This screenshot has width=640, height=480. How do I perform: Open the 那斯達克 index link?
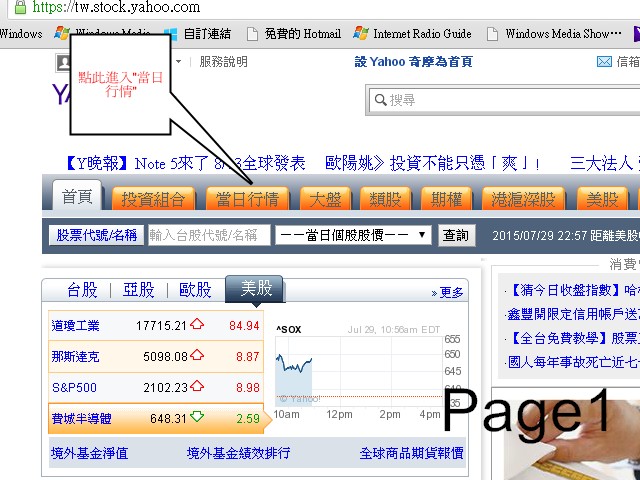pos(76,356)
